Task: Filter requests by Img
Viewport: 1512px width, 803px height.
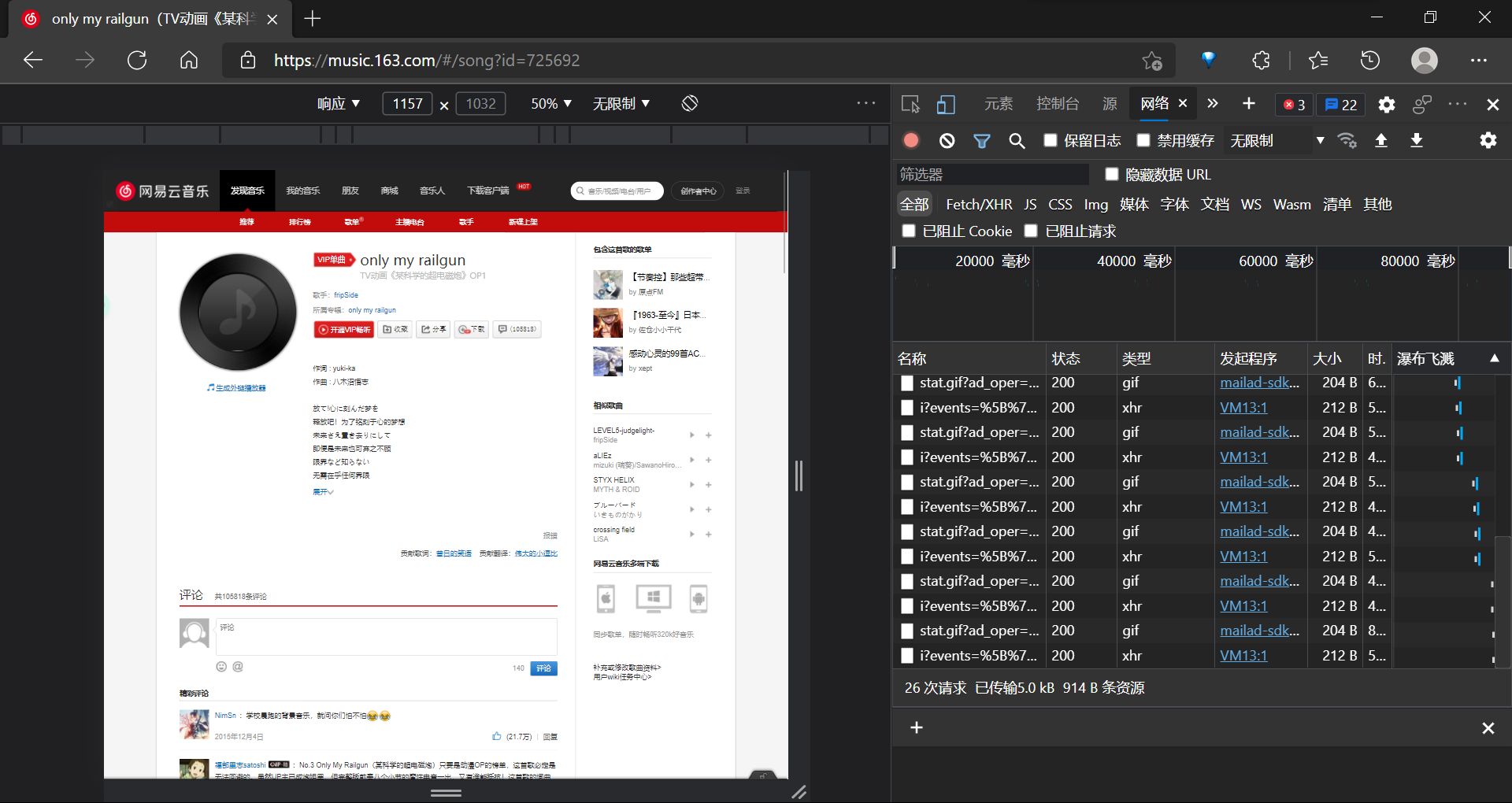Action: pos(1096,205)
